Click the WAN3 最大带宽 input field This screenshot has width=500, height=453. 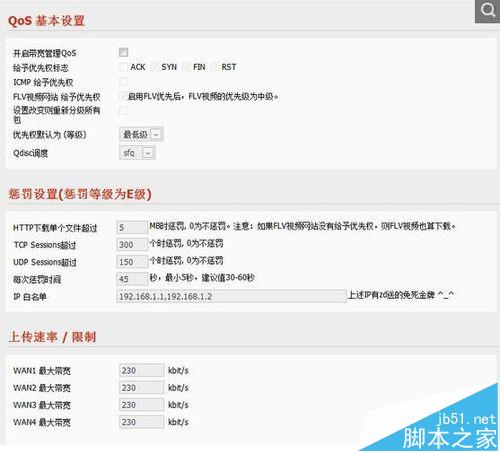point(141,405)
